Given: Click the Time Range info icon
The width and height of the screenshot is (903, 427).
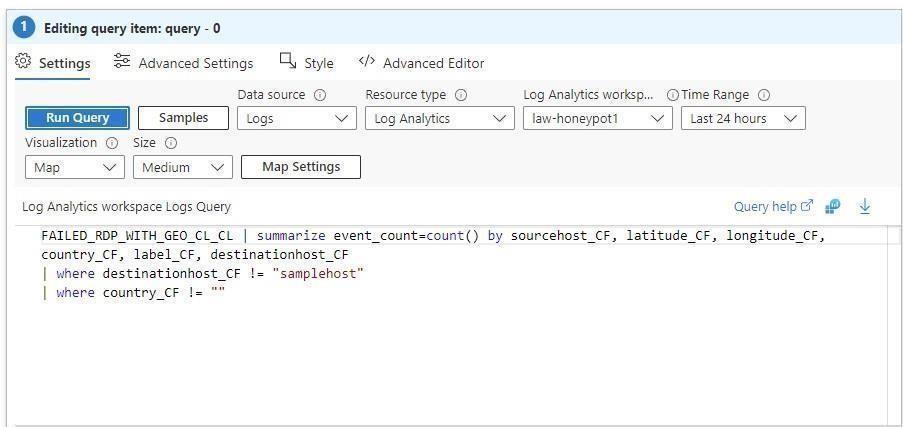Looking at the screenshot, I should coord(764,95).
